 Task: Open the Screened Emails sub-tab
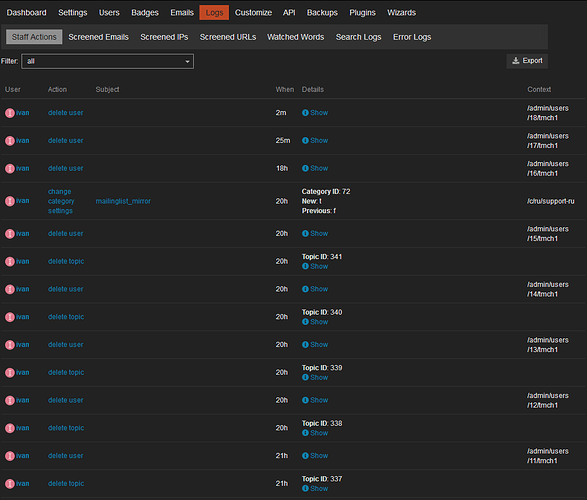pos(98,37)
